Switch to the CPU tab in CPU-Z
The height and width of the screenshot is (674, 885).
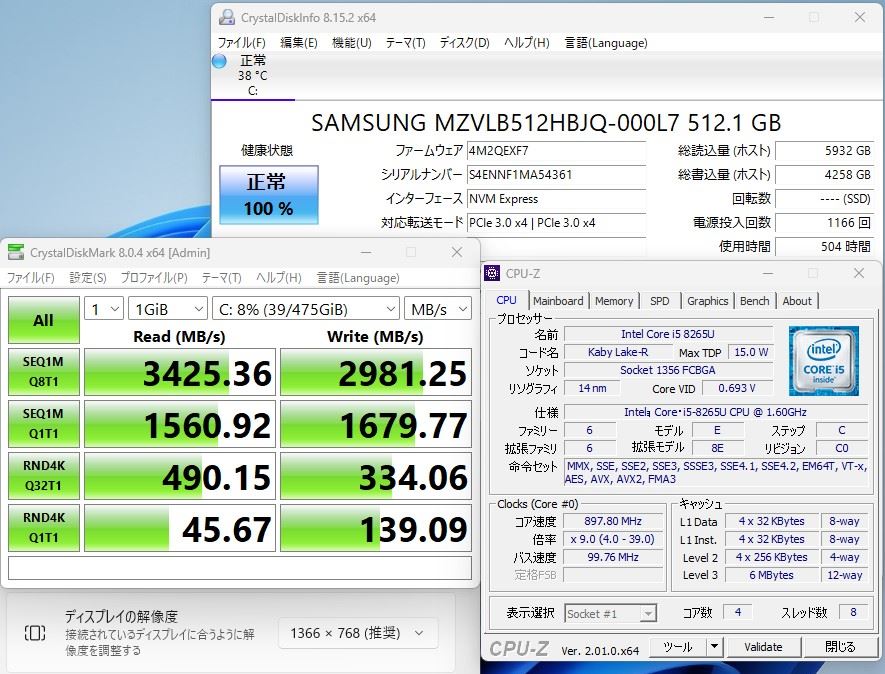point(506,300)
